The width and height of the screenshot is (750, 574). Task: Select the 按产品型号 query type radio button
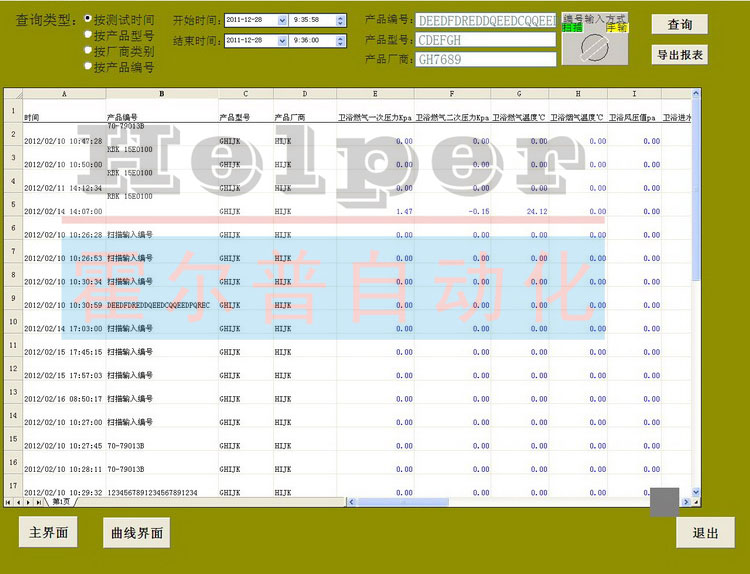pyautogui.click(x=88, y=34)
